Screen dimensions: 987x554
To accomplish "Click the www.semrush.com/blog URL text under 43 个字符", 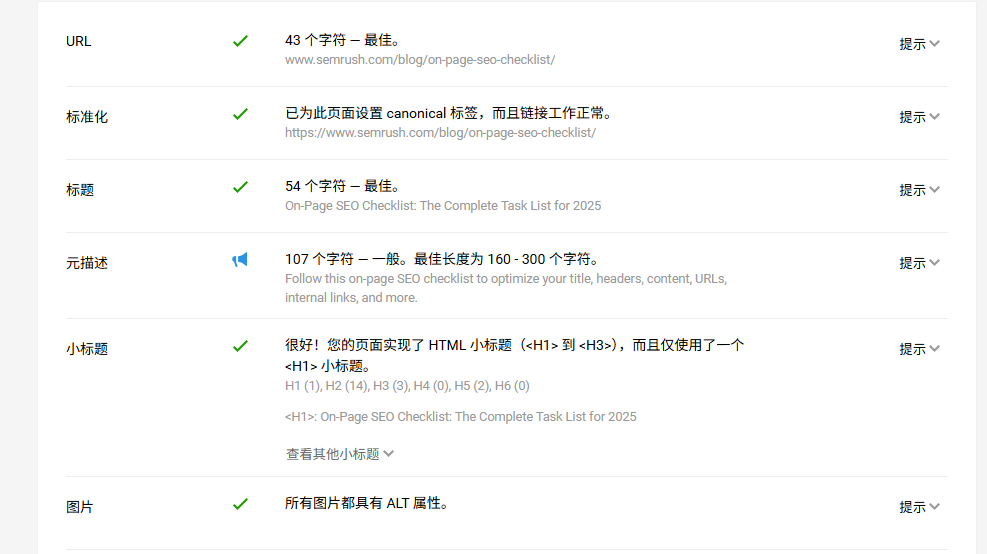I will pyautogui.click(x=420, y=60).
